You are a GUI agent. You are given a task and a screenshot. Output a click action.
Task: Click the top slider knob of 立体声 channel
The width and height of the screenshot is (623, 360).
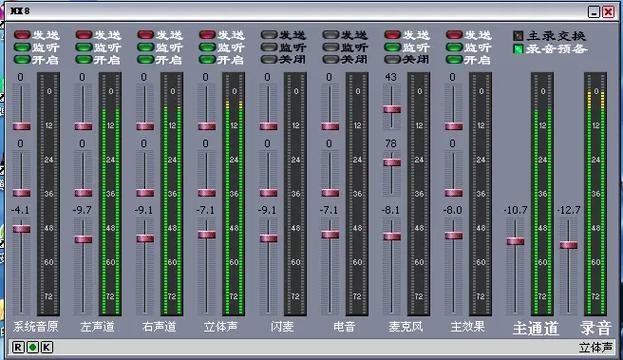pos(207,126)
